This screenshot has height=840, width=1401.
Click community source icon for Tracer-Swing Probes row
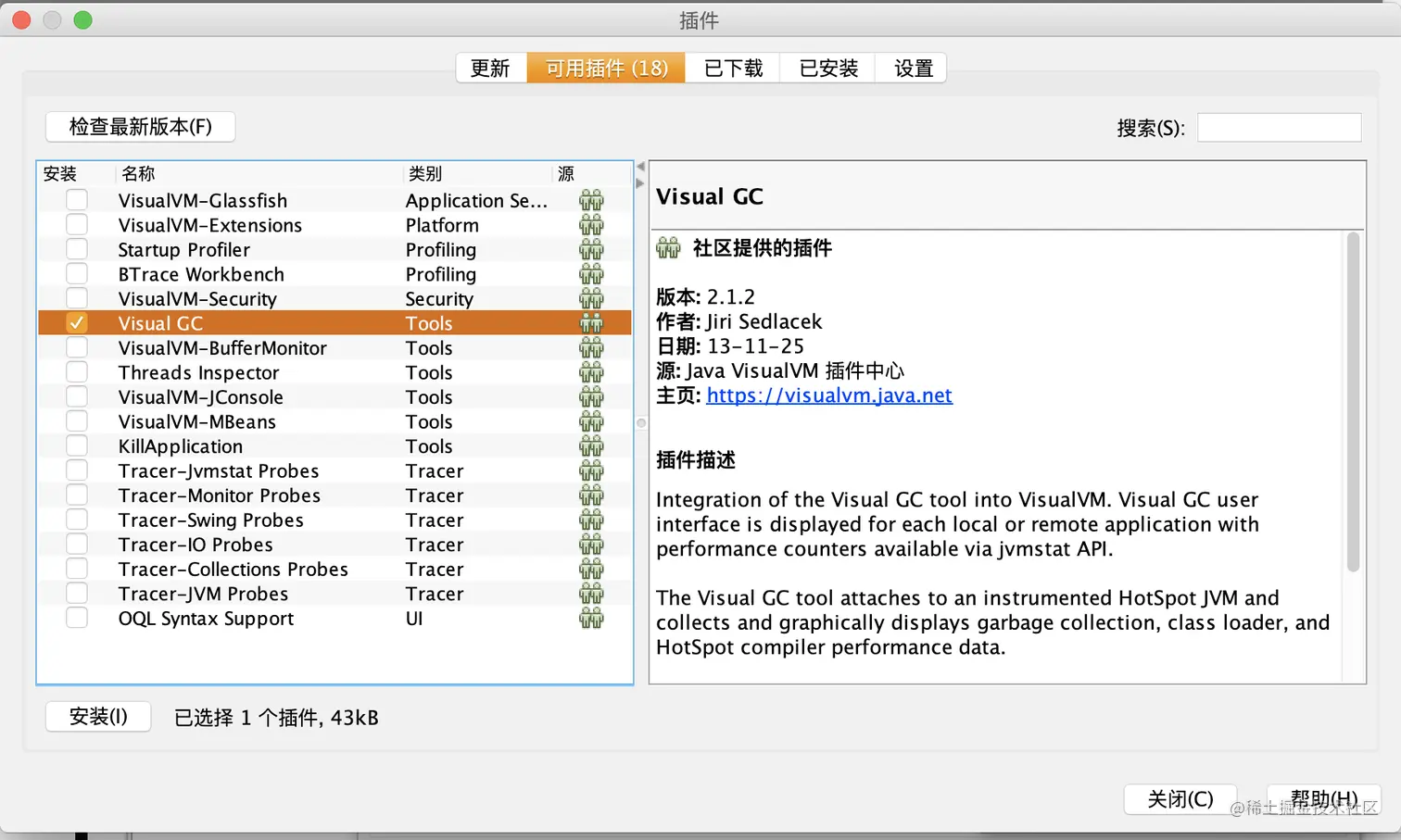pyautogui.click(x=591, y=520)
